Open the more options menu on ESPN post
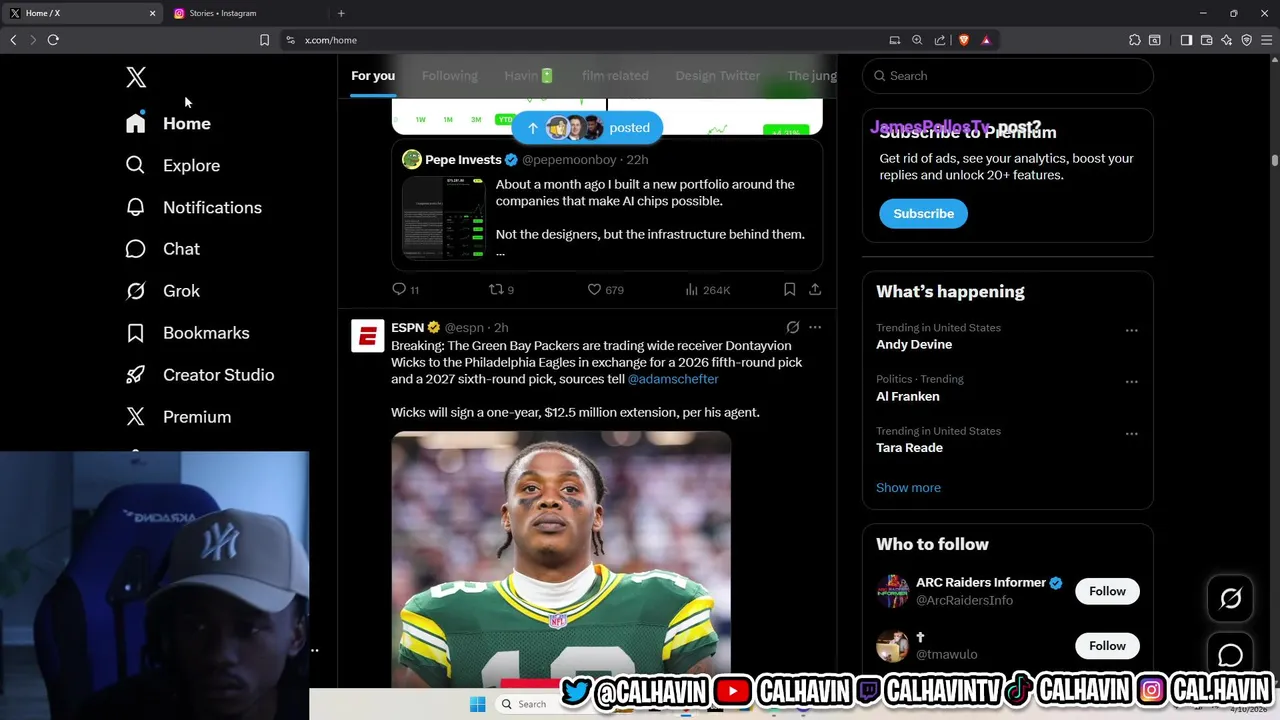This screenshot has width=1280, height=720. [x=815, y=327]
